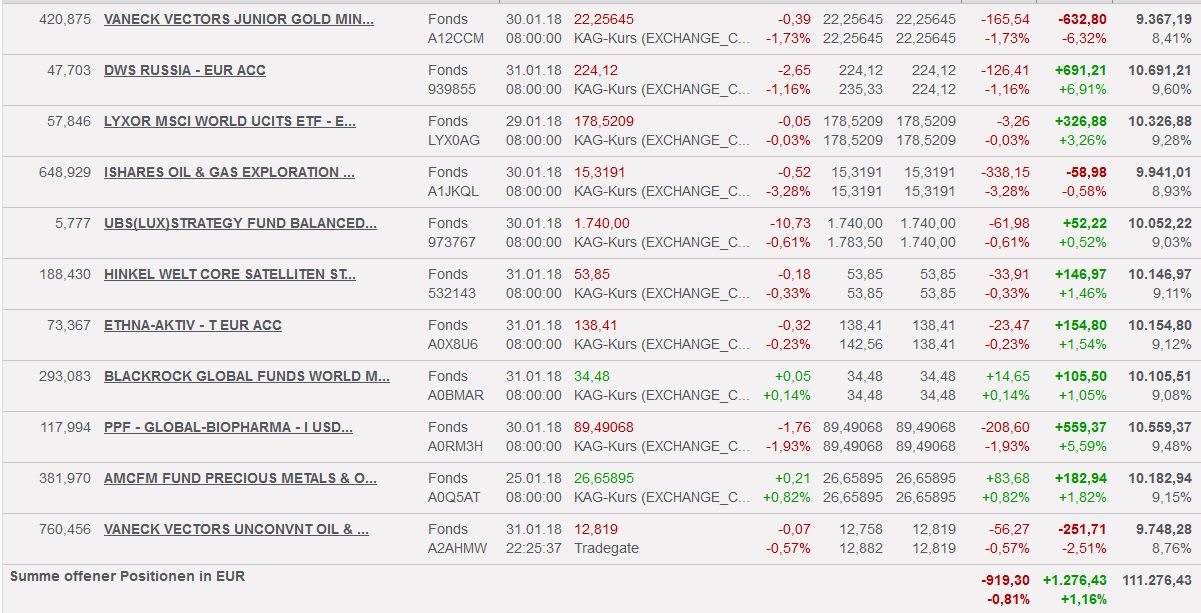Screen dimensions: 1201x613
Task: Click WKN code LYX0AG
Action: pos(453,140)
